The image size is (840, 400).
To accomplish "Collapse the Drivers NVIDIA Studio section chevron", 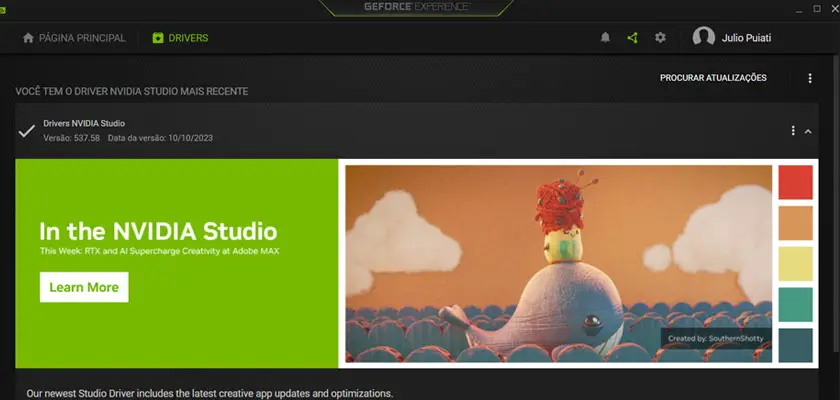I will [808, 131].
